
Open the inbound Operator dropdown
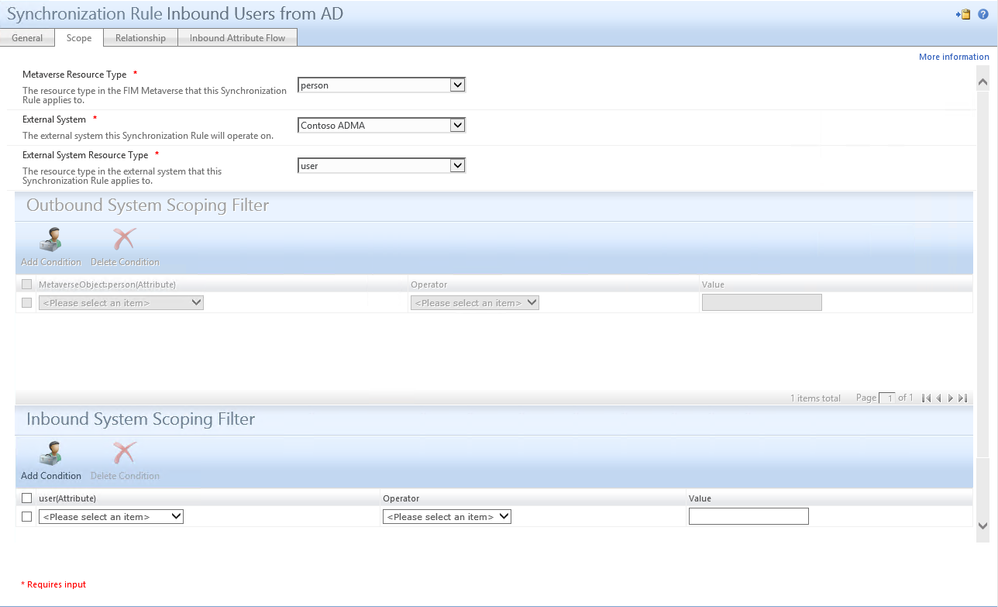pos(447,516)
